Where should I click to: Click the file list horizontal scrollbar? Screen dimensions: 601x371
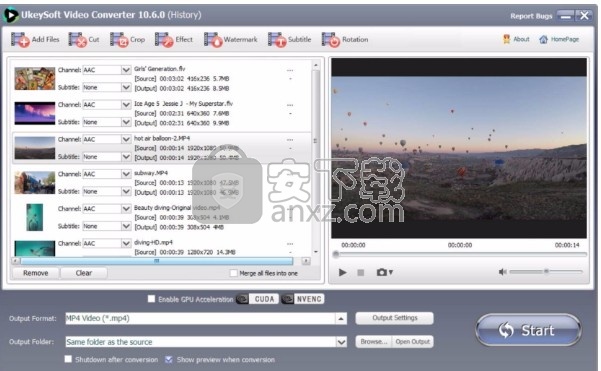coord(156,261)
